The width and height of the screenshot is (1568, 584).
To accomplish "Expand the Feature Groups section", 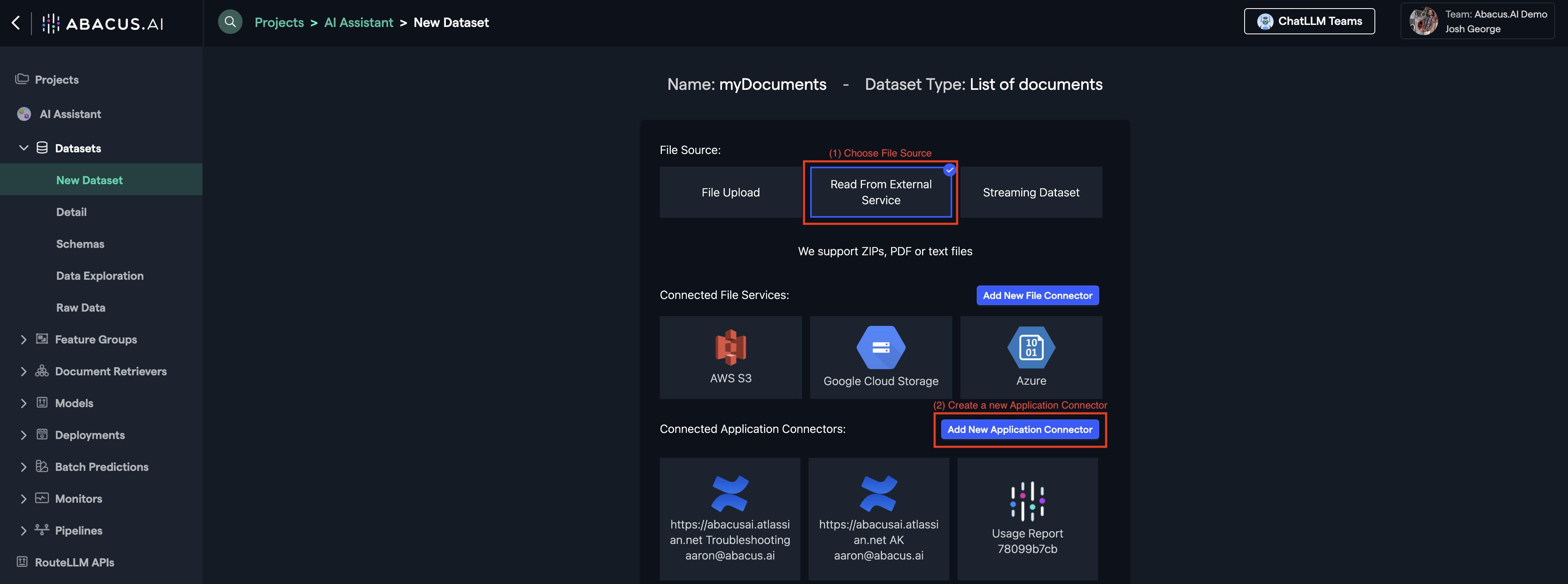I will click(96, 339).
